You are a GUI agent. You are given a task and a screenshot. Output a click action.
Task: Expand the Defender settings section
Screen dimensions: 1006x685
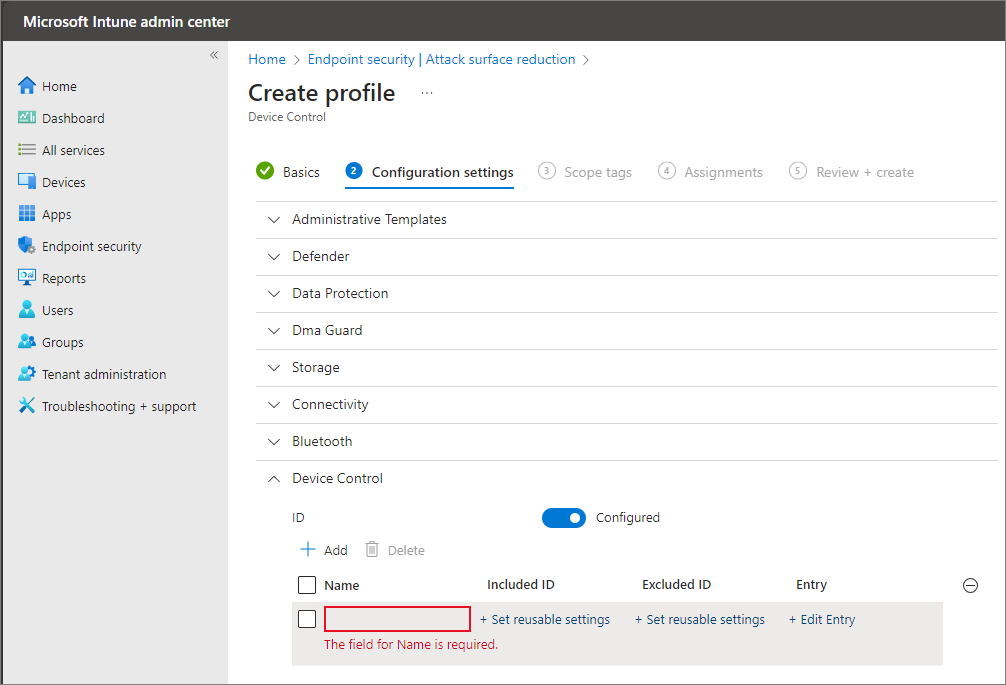274,256
